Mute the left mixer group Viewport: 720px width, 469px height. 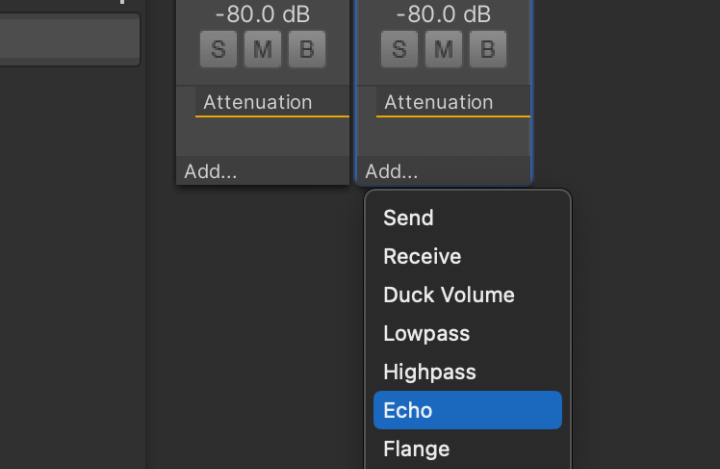click(x=263, y=49)
